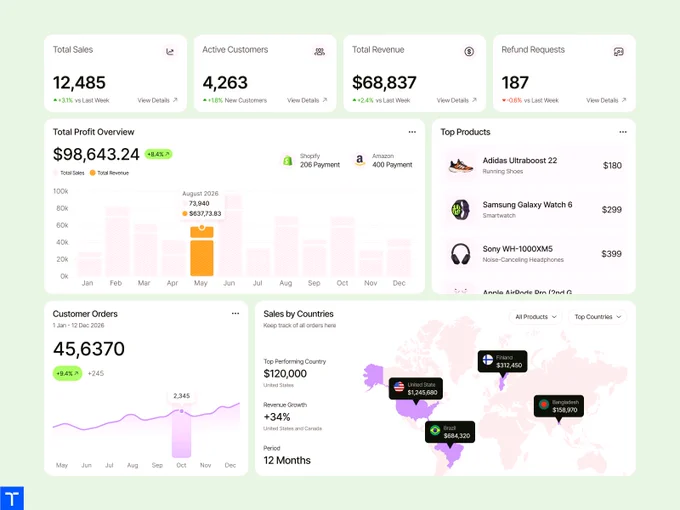
Task: Click the $98,643.24 total profit value
Action: 96,154
